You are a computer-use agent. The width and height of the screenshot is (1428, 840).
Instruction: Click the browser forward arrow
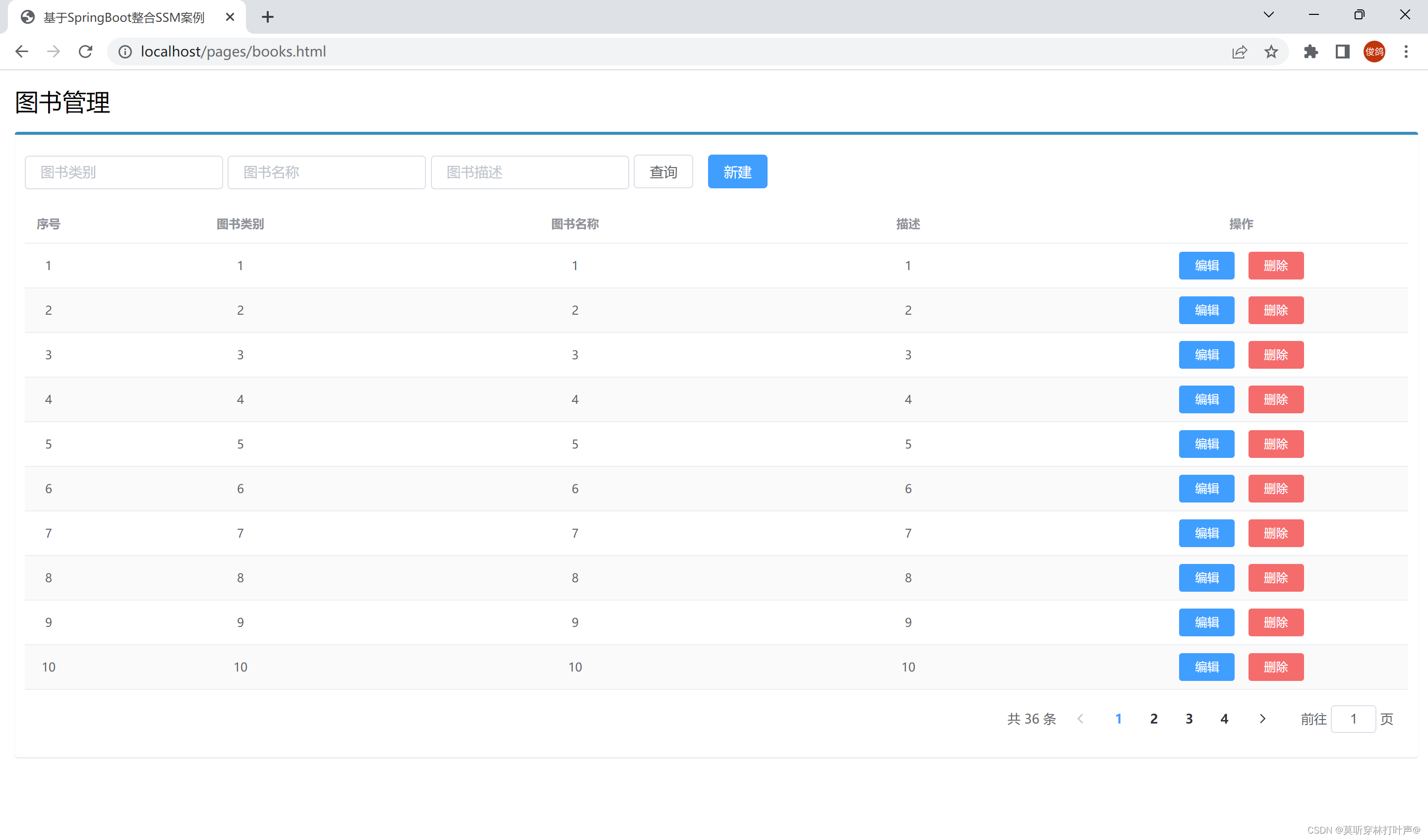53,52
